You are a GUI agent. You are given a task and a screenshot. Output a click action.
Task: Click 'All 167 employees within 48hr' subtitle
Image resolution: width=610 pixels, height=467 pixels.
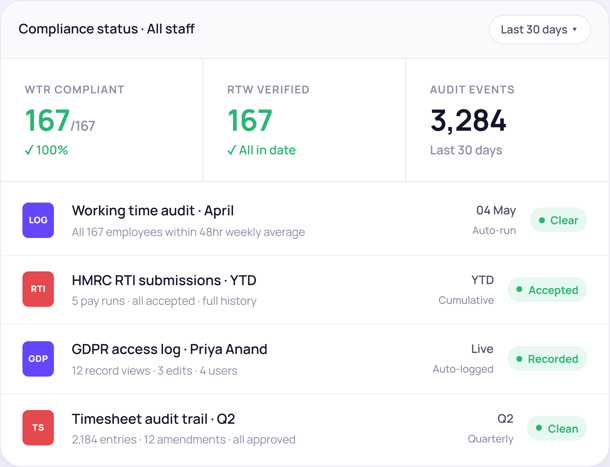coord(188,232)
